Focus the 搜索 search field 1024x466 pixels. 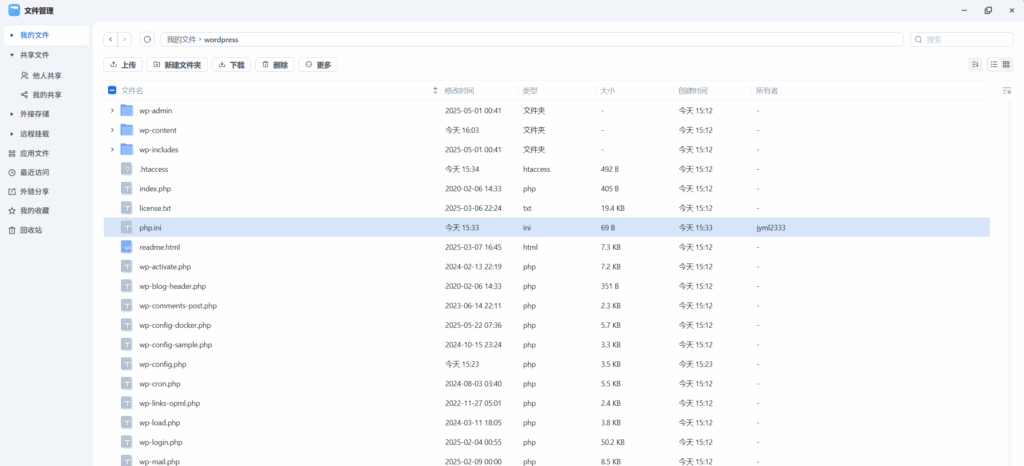(965, 39)
